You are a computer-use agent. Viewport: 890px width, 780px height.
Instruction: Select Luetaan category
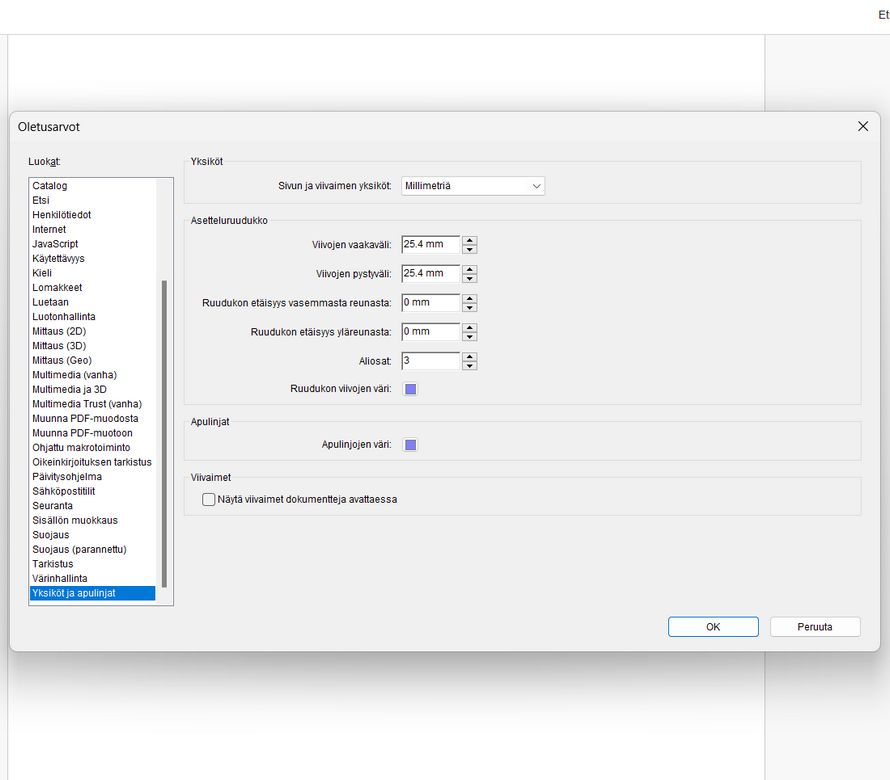93,302
